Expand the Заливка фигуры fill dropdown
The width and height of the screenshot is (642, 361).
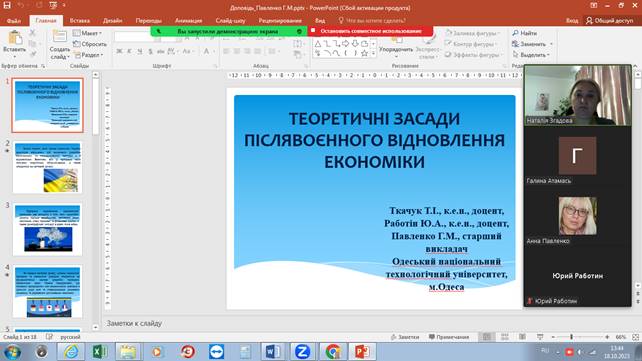point(499,33)
